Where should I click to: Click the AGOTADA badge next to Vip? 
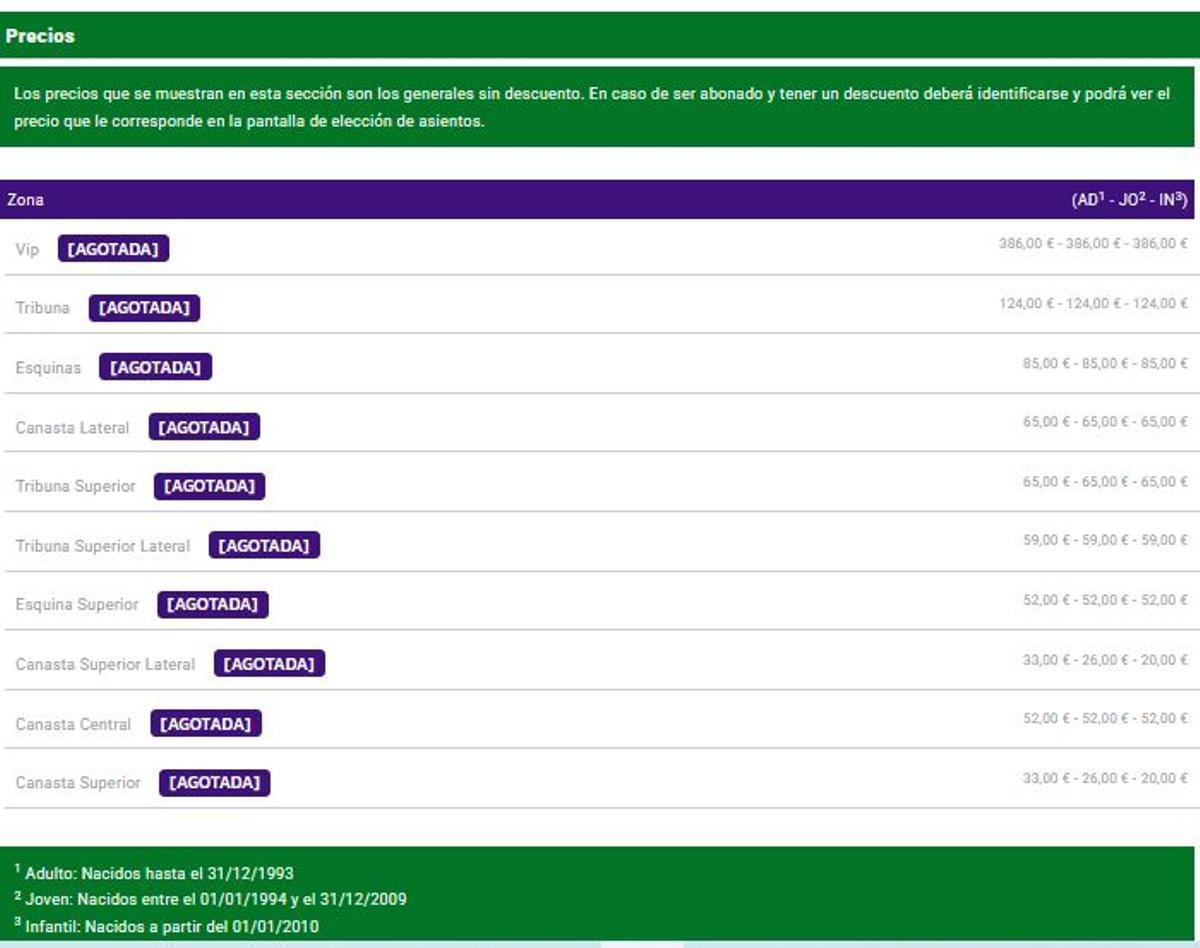click(x=113, y=249)
